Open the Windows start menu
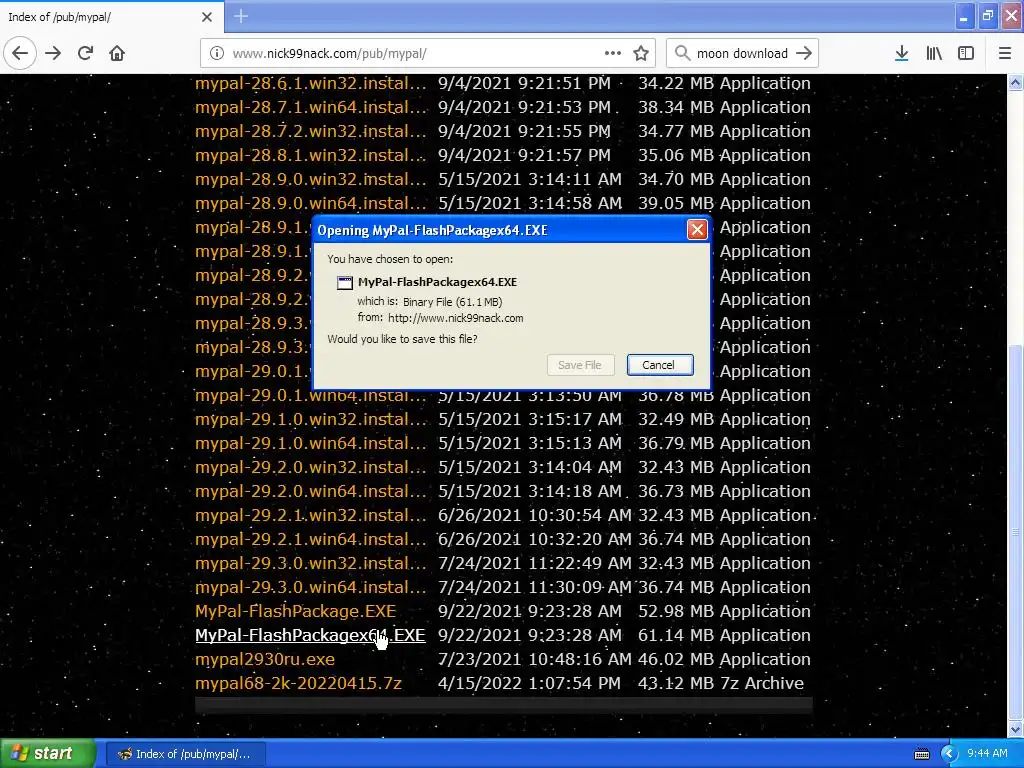1024x768 pixels. [48, 754]
